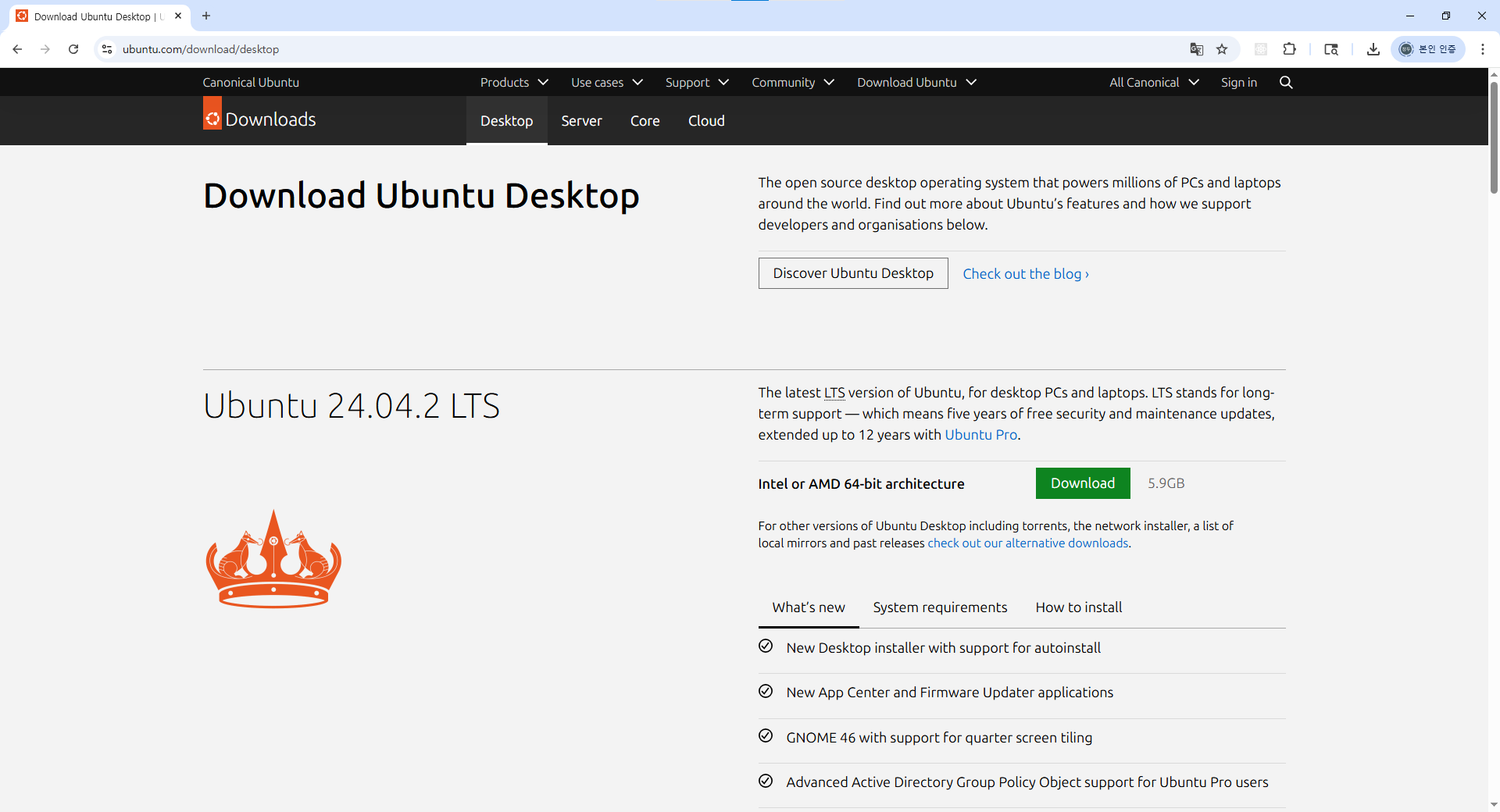1500x812 pixels.
Task: Switch to How to install tab
Action: (x=1079, y=607)
